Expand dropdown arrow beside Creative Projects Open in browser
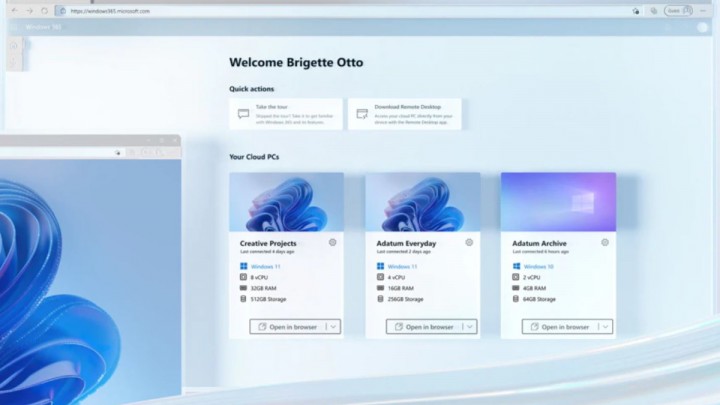The image size is (720, 405). [333, 327]
